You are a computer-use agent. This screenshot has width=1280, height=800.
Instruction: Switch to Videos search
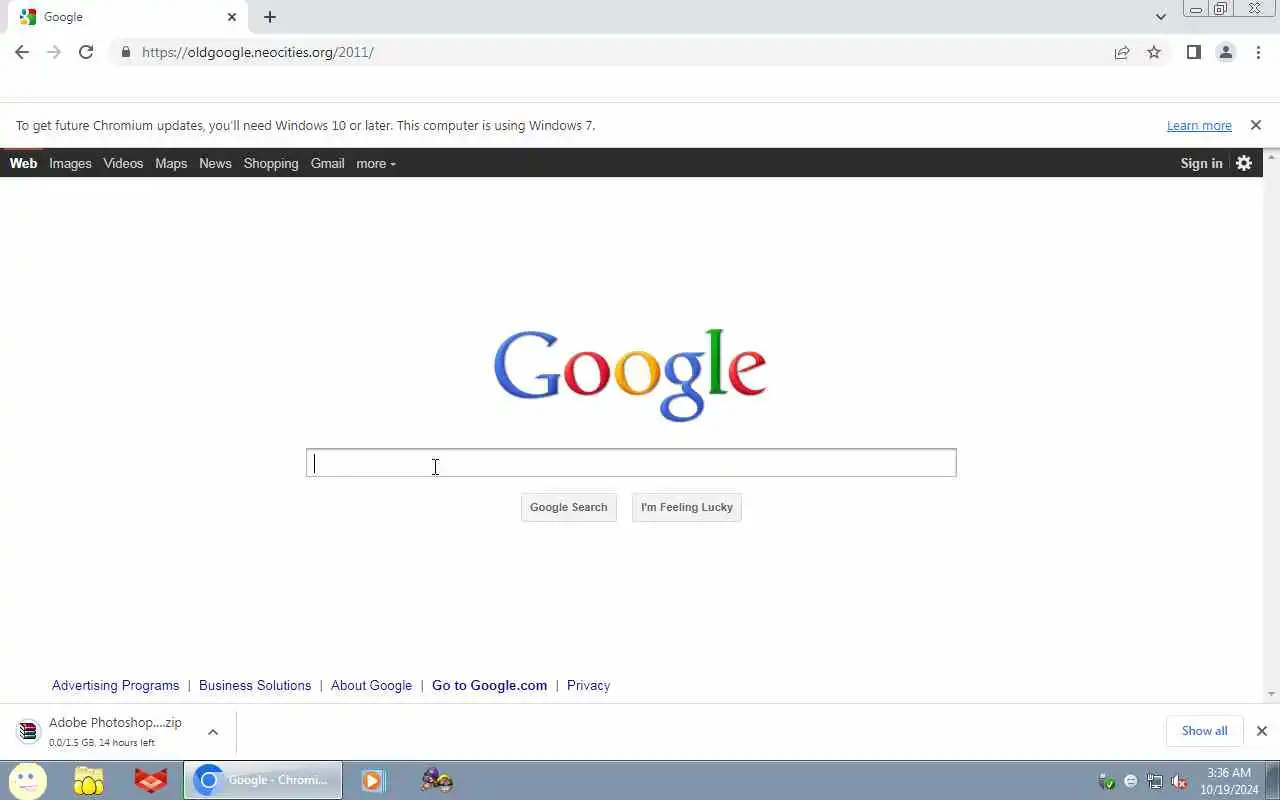pyautogui.click(x=123, y=163)
